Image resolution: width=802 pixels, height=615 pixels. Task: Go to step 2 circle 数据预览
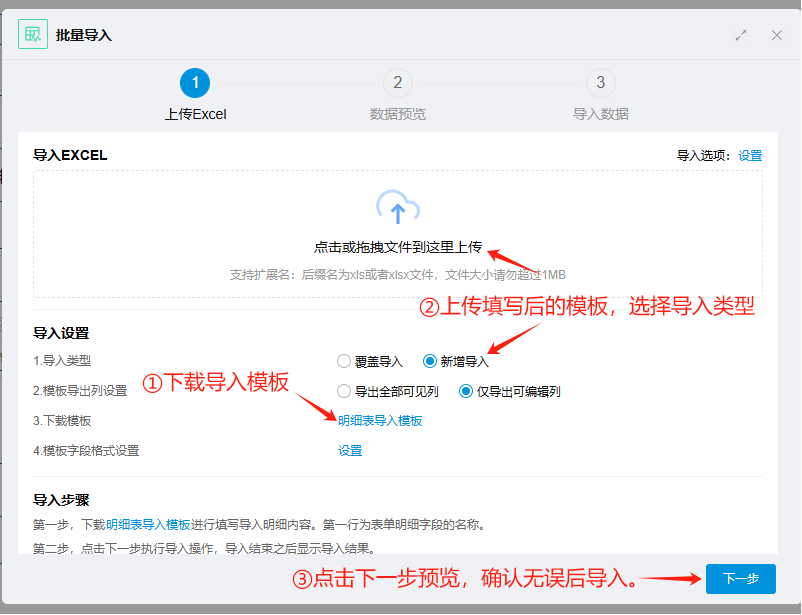[397, 83]
